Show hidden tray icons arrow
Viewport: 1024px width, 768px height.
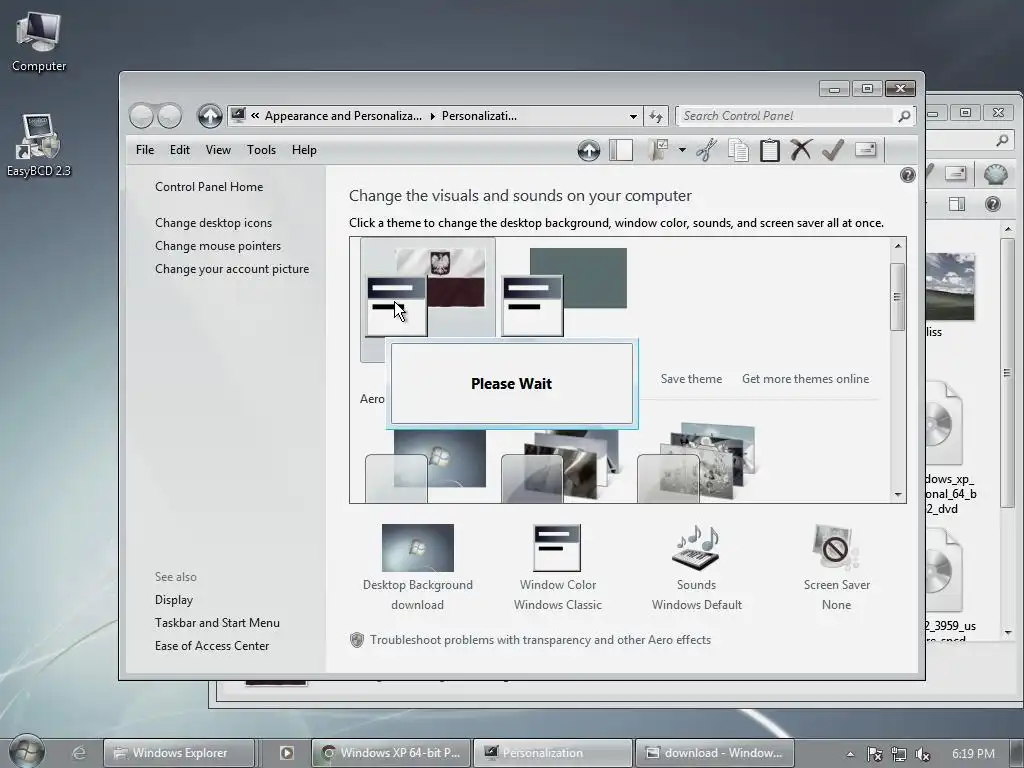pyautogui.click(x=850, y=754)
